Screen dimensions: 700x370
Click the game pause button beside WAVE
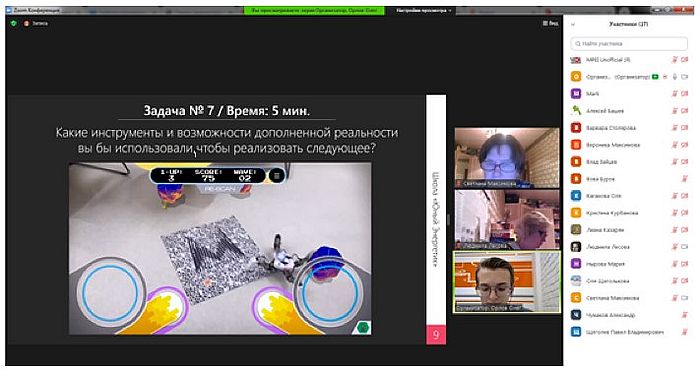[276, 176]
